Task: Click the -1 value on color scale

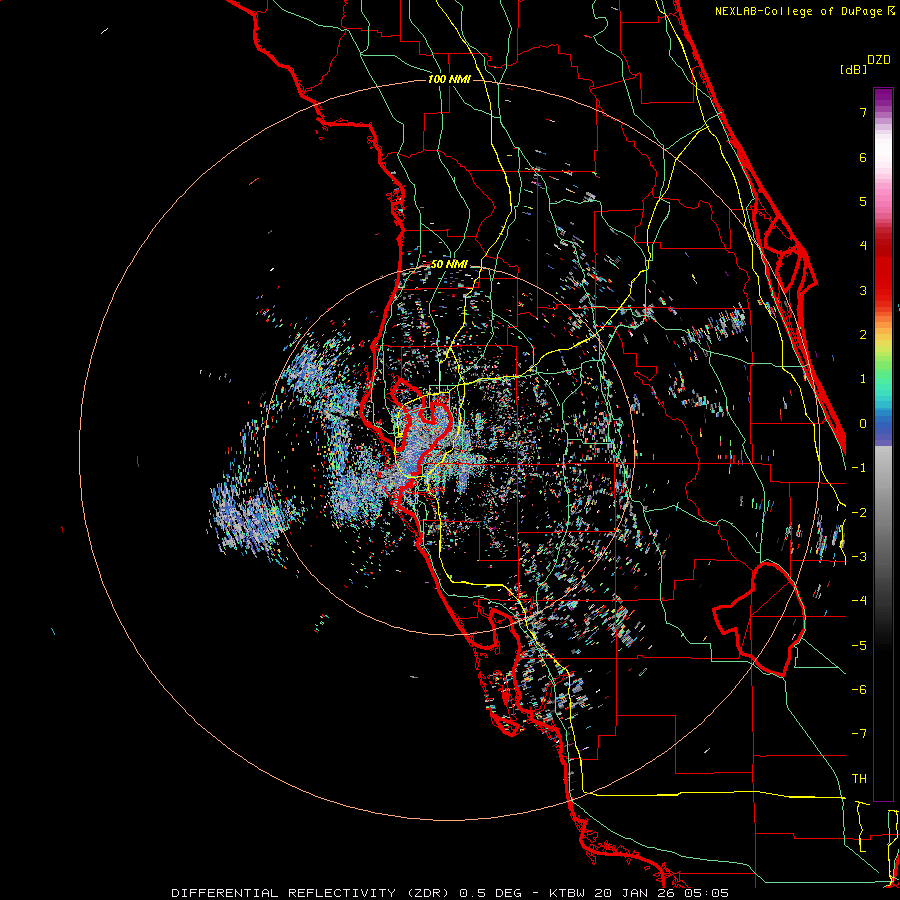Action: (x=859, y=468)
